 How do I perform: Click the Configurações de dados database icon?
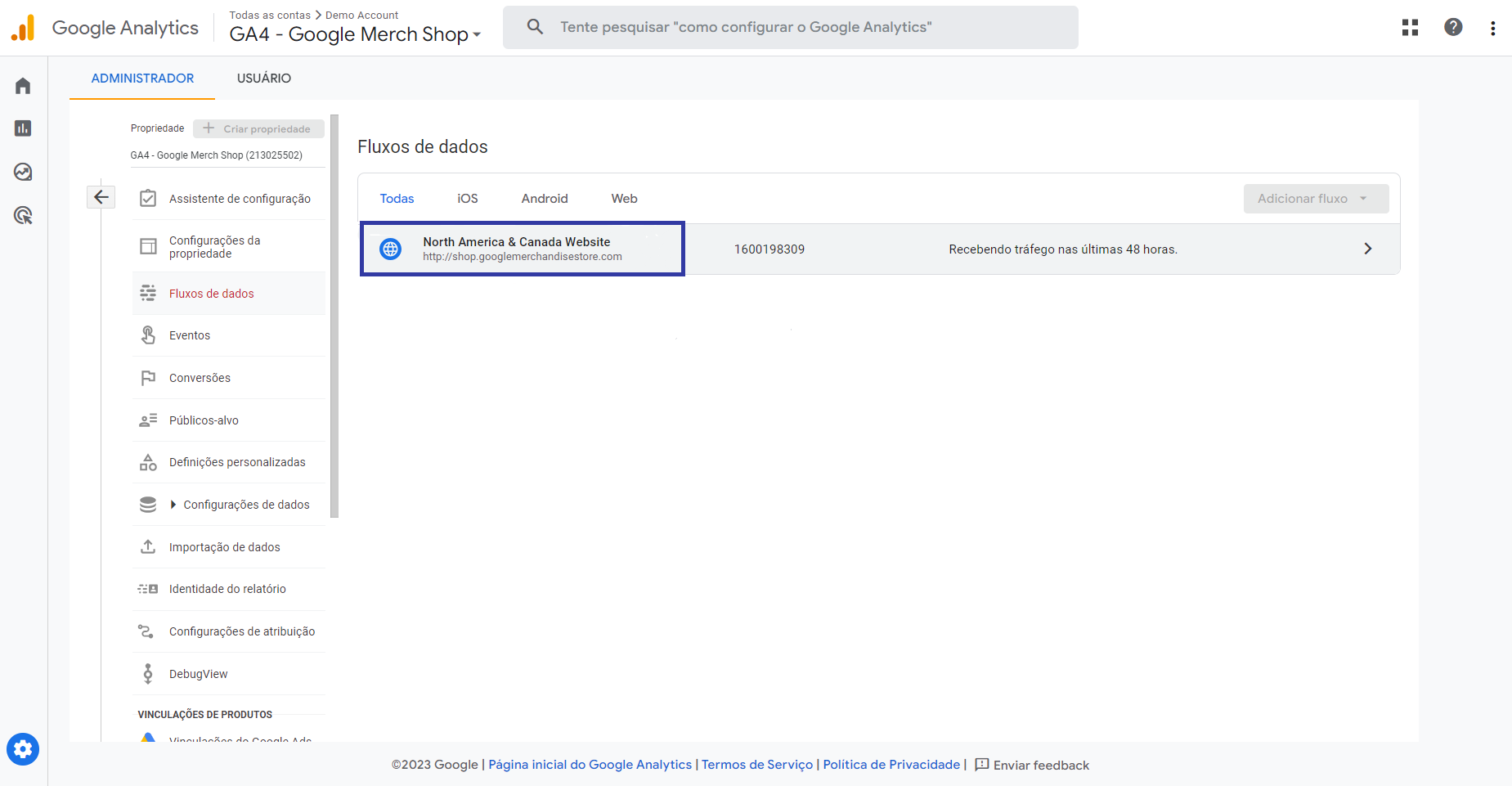tap(148, 505)
